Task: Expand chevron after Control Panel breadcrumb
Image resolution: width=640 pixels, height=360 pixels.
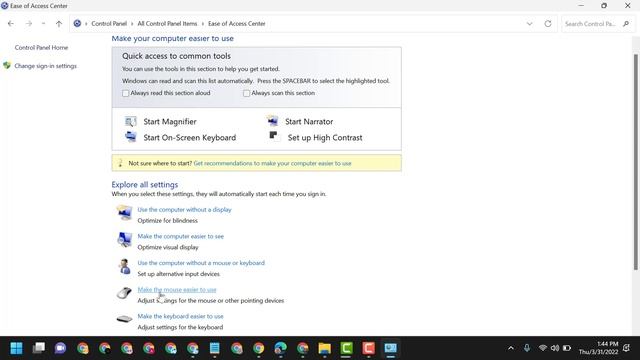Action: point(132,24)
